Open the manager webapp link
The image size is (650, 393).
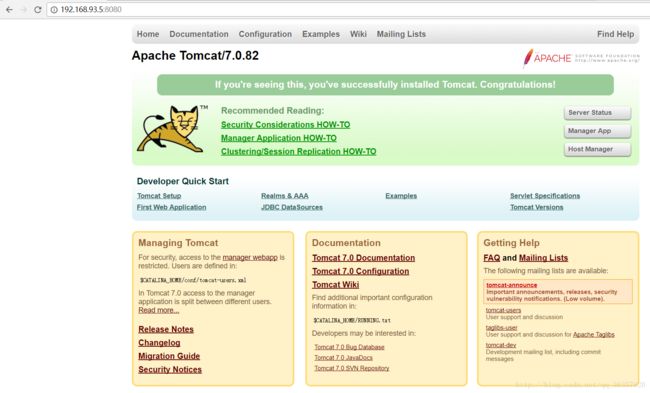250,257
